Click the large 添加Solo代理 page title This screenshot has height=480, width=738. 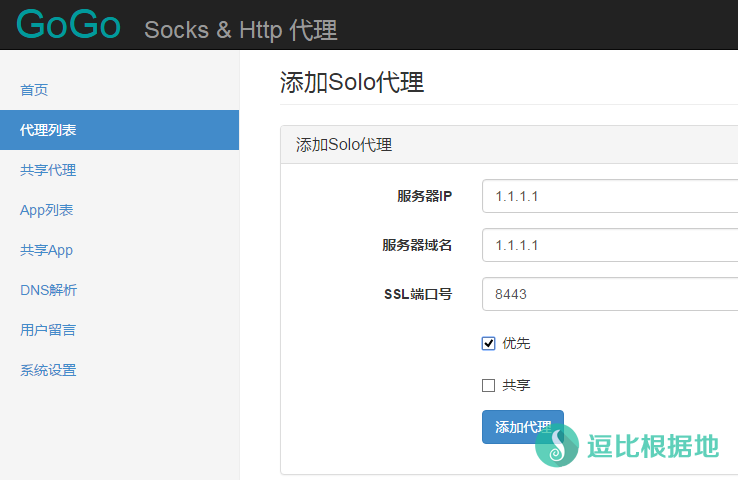[352, 83]
